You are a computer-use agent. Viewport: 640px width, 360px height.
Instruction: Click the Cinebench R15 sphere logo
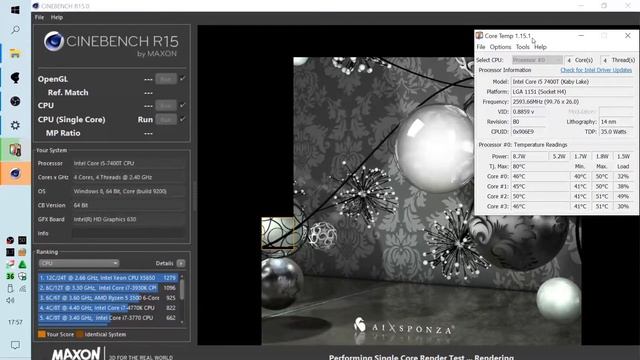(54, 41)
